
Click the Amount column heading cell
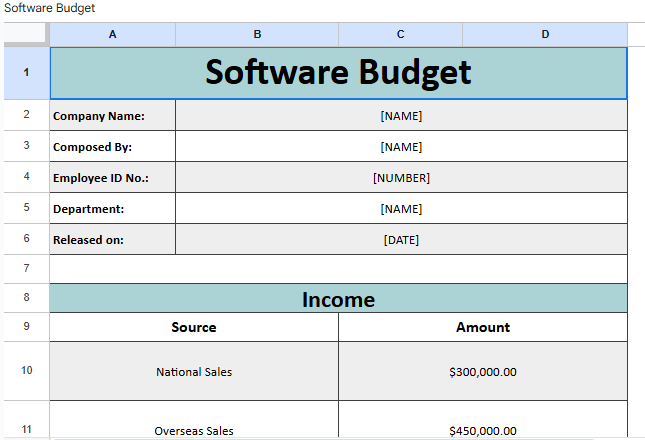click(x=483, y=327)
